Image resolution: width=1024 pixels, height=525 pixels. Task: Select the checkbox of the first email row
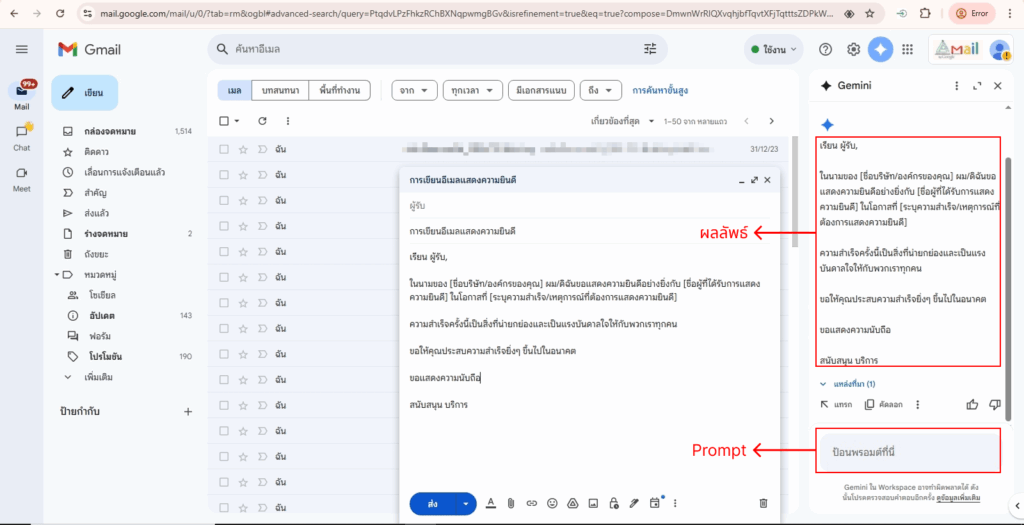[225, 149]
